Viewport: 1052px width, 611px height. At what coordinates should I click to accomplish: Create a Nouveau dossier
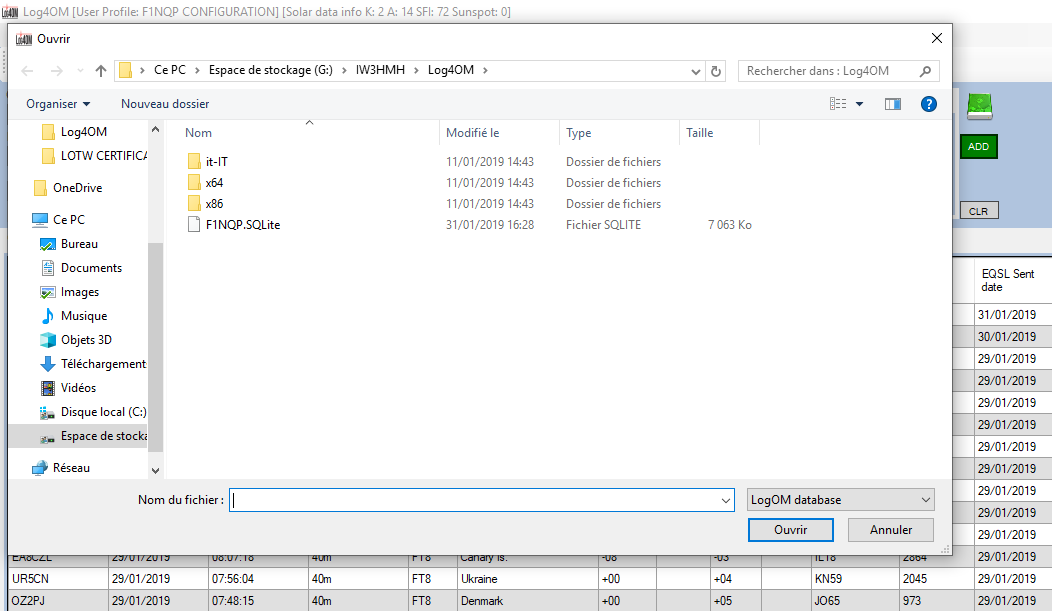pos(165,104)
